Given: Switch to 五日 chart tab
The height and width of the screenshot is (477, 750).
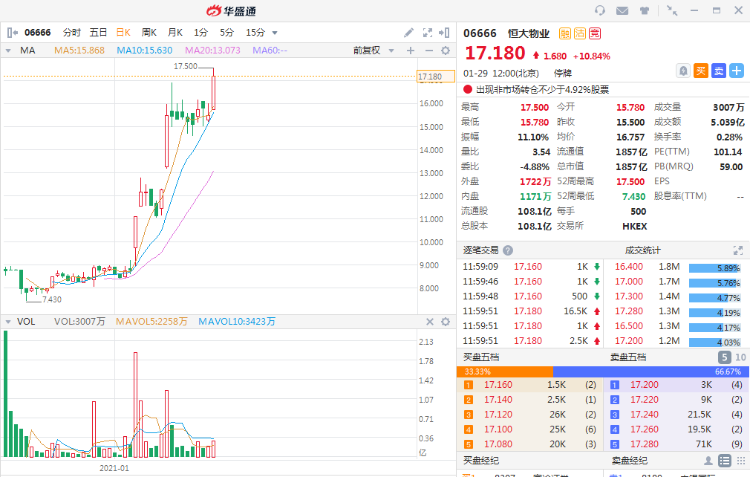Looking at the screenshot, I should 98,33.
